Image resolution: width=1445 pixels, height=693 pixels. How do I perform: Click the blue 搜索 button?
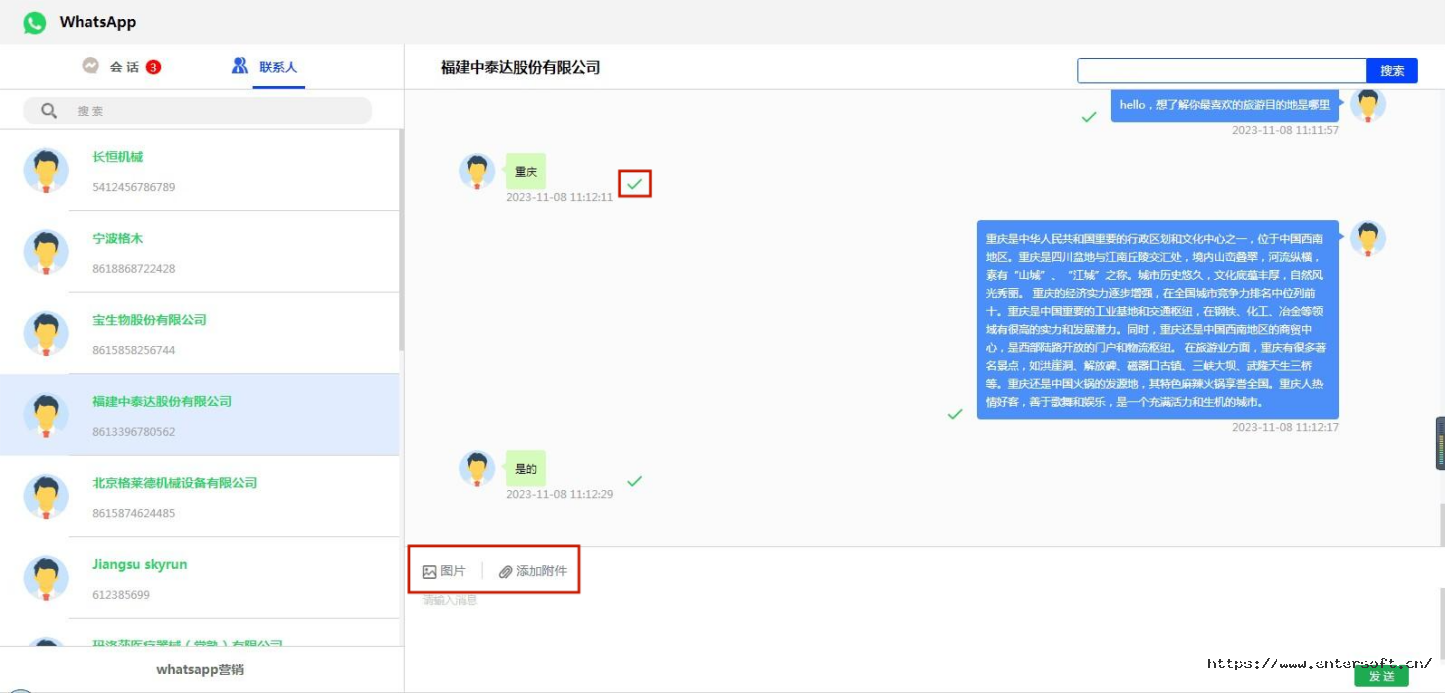pyautogui.click(x=1392, y=71)
